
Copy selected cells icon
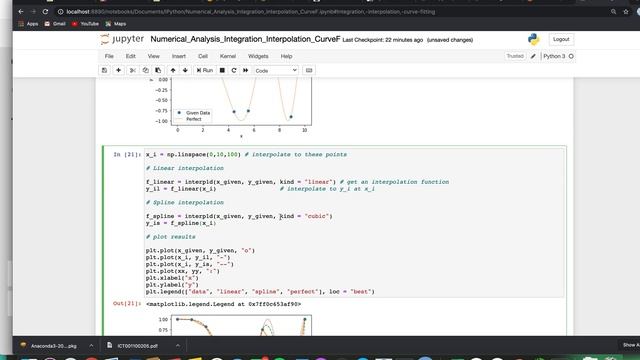(145, 70)
